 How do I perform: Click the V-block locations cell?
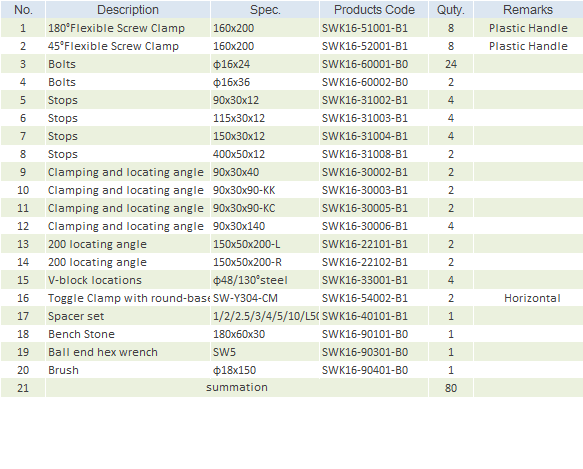[x=128, y=280]
